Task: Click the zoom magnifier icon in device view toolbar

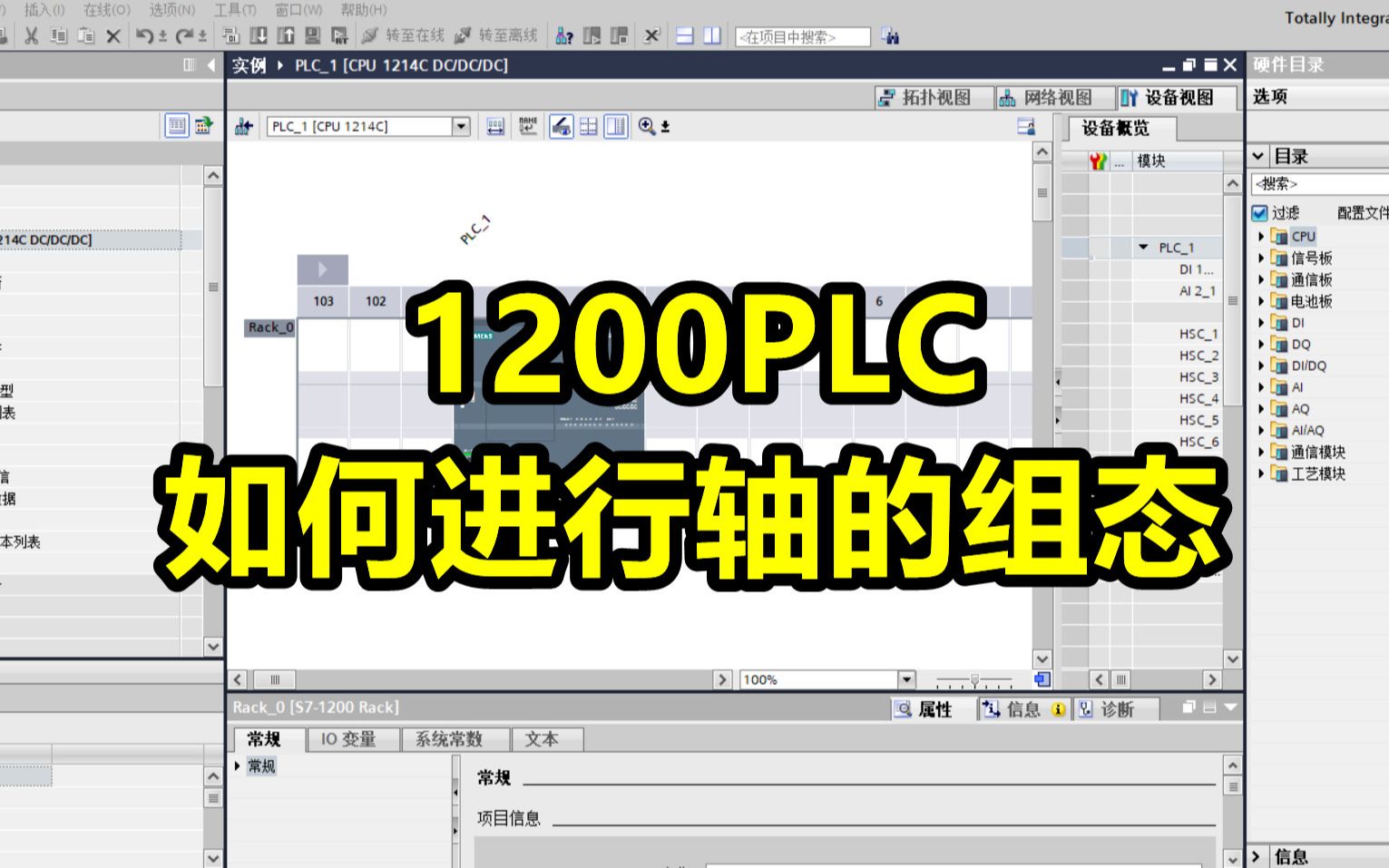Action: [x=646, y=126]
